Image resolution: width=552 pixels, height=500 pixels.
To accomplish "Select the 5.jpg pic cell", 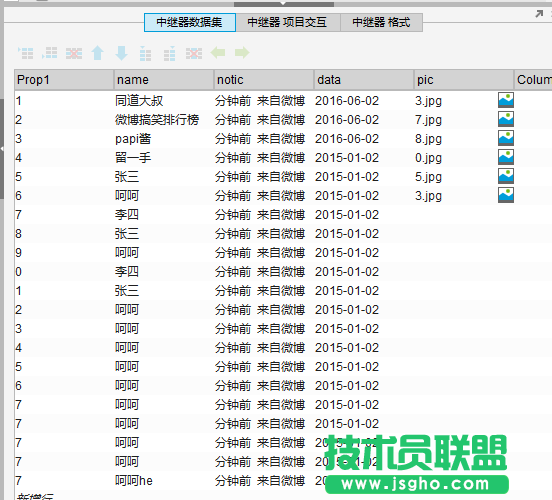I will click(455, 177).
